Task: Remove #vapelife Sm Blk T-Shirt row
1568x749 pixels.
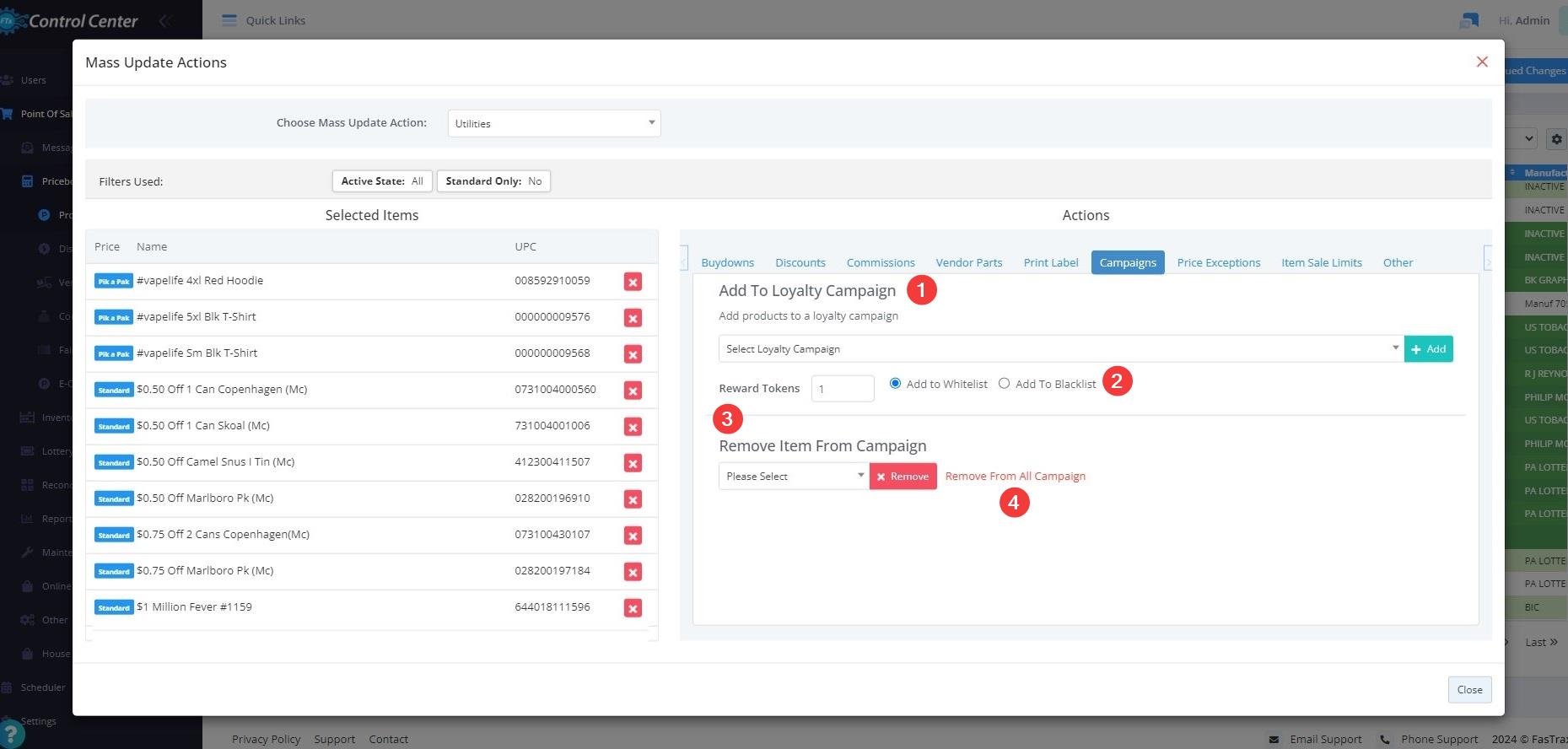Action: tap(633, 354)
